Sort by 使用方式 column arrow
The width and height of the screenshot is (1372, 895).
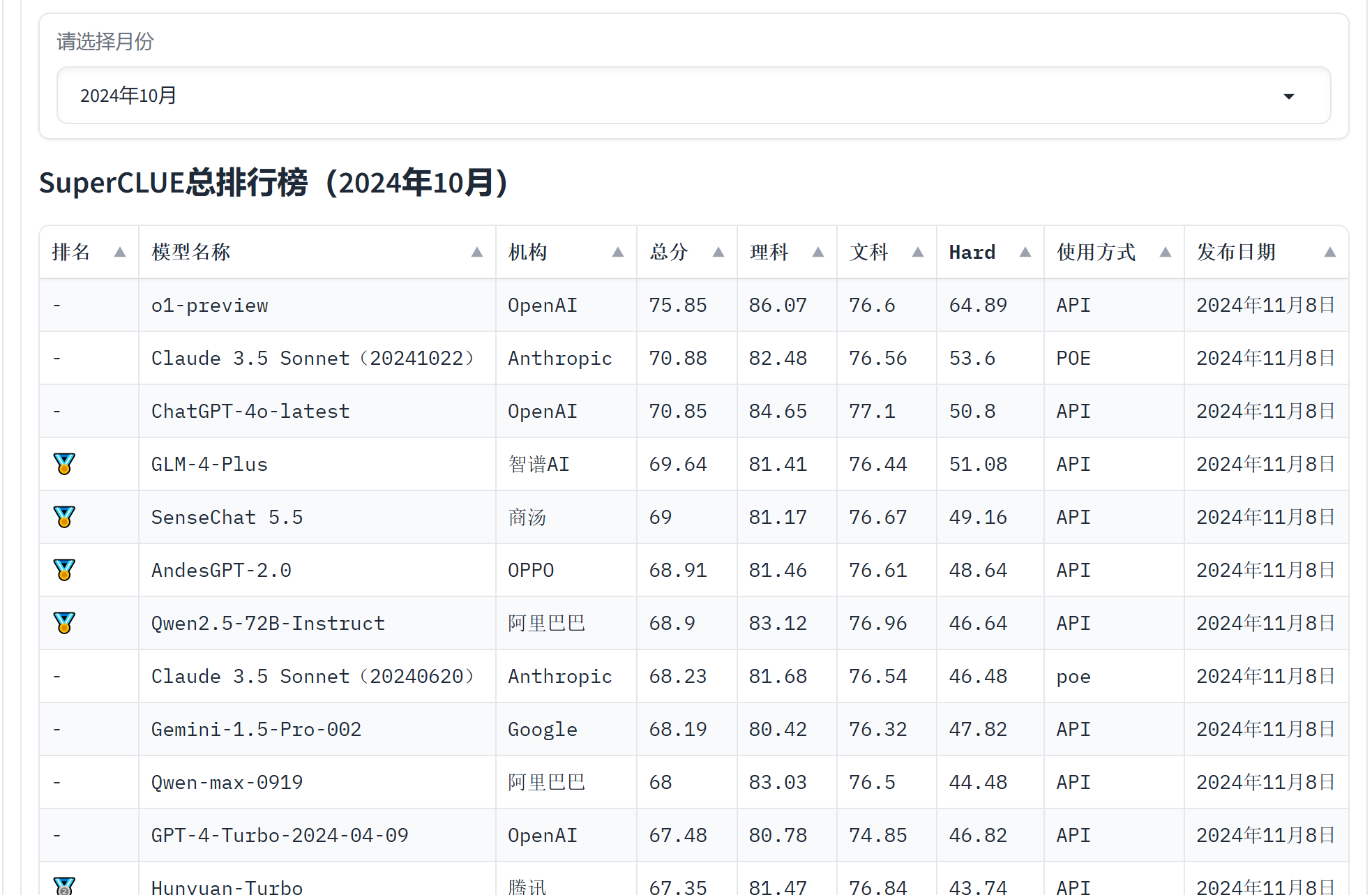(x=1166, y=252)
